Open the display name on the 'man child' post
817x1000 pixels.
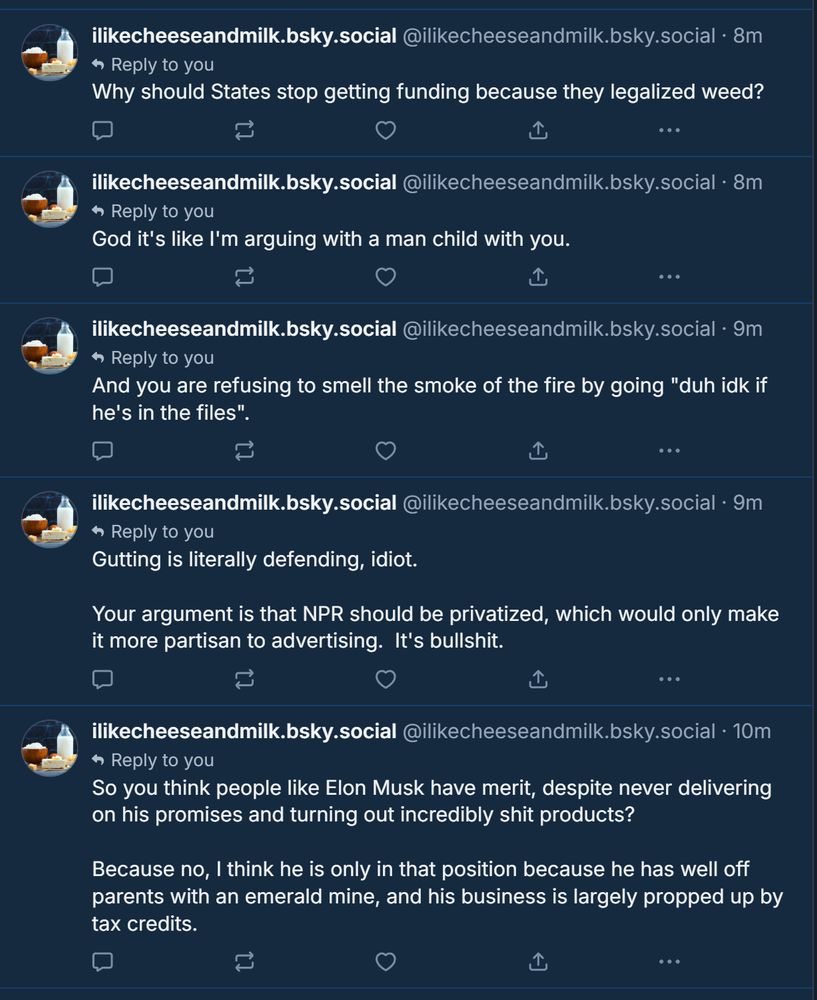click(244, 182)
